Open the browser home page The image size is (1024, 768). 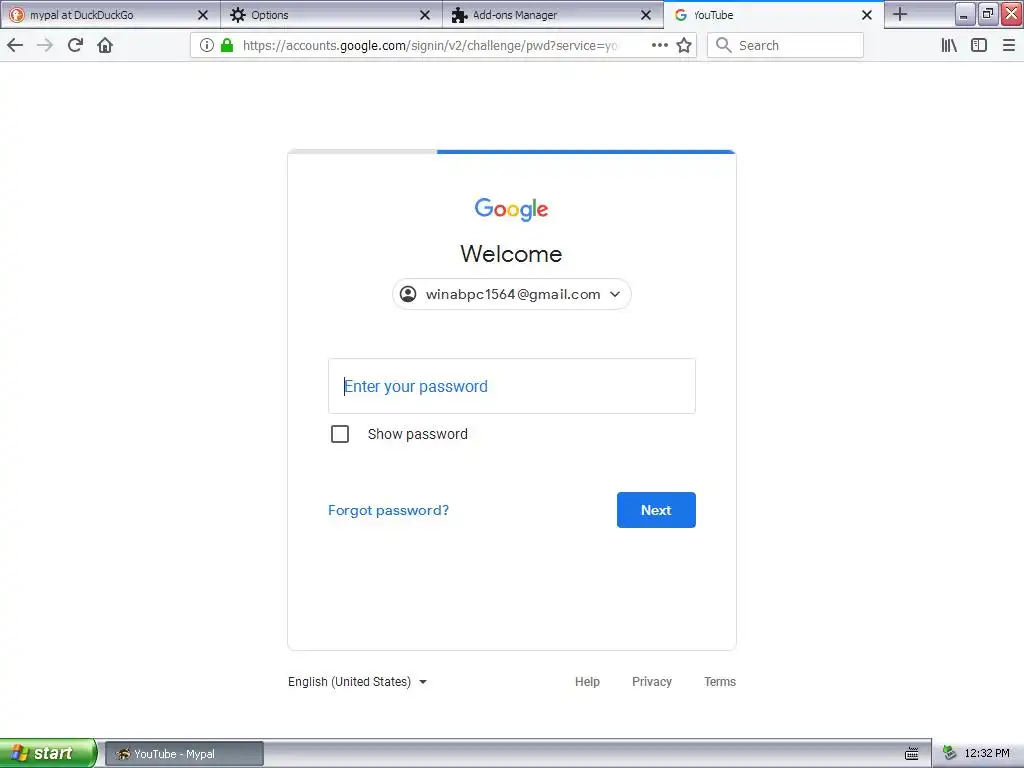tap(105, 45)
